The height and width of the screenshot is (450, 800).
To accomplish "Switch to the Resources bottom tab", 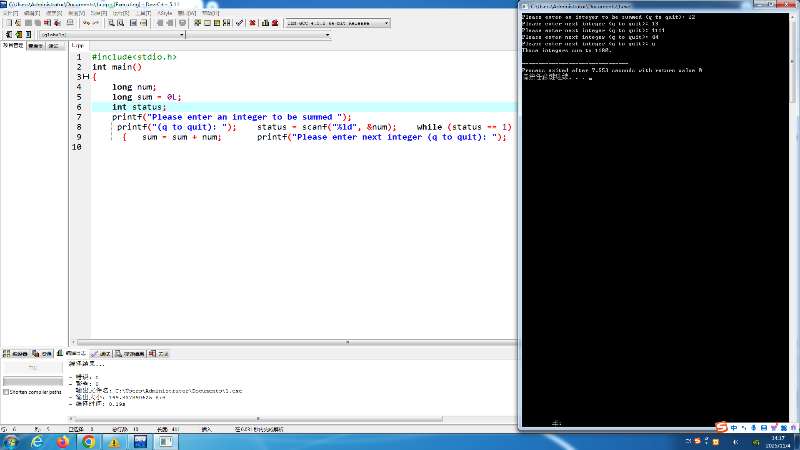I will pyautogui.click(x=42, y=354).
